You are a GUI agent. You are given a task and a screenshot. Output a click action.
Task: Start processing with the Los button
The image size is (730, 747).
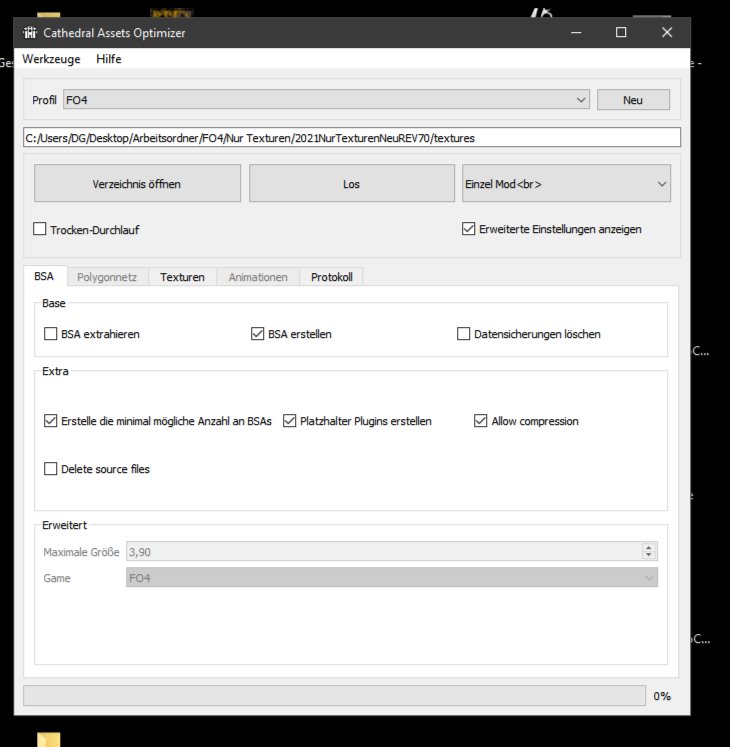[351, 184]
